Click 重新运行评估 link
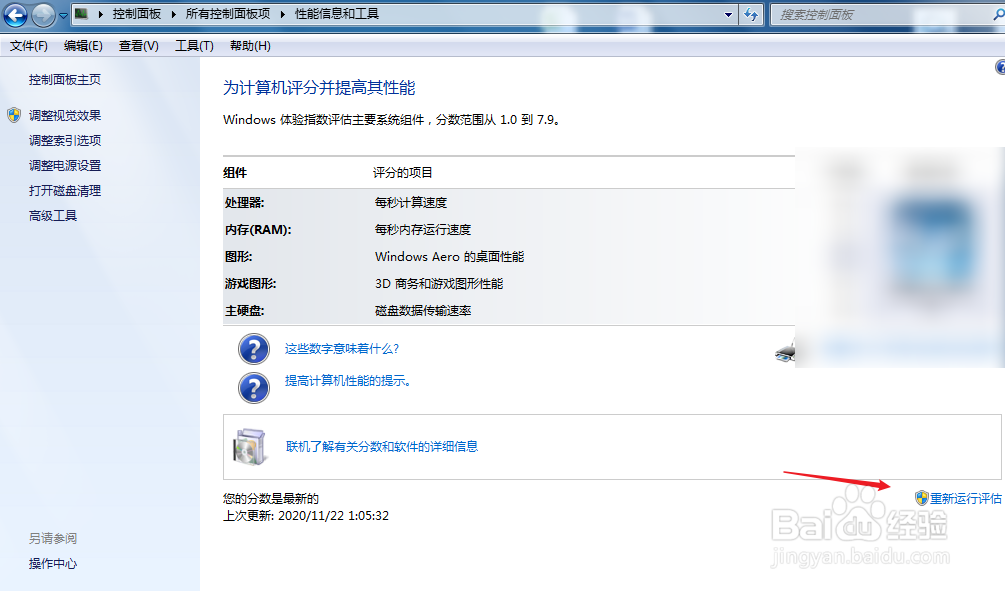This screenshot has width=1005, height=591. pyautogui.click(x=966, y=498)
